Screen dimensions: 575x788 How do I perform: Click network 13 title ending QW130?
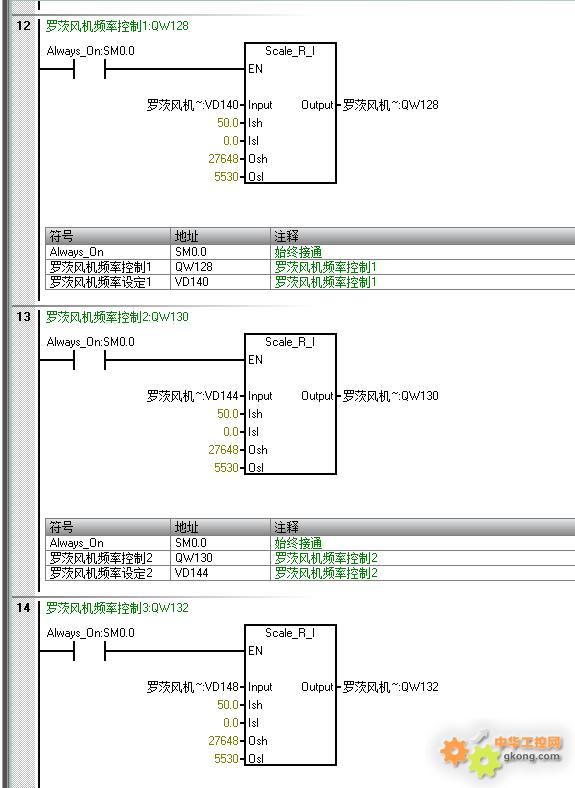click(x=117, y=317)
